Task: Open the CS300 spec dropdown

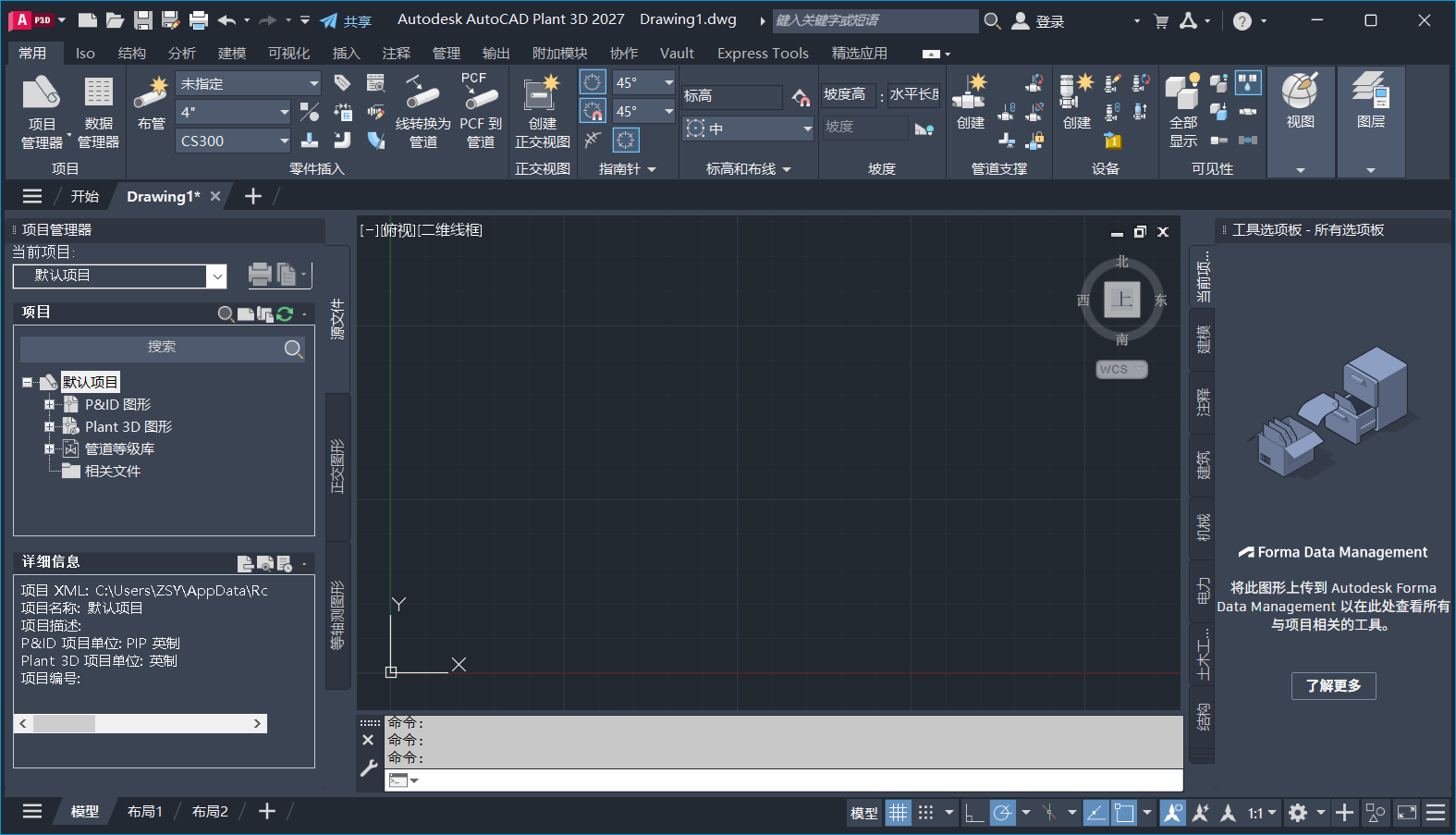Action: coord(234,141)
